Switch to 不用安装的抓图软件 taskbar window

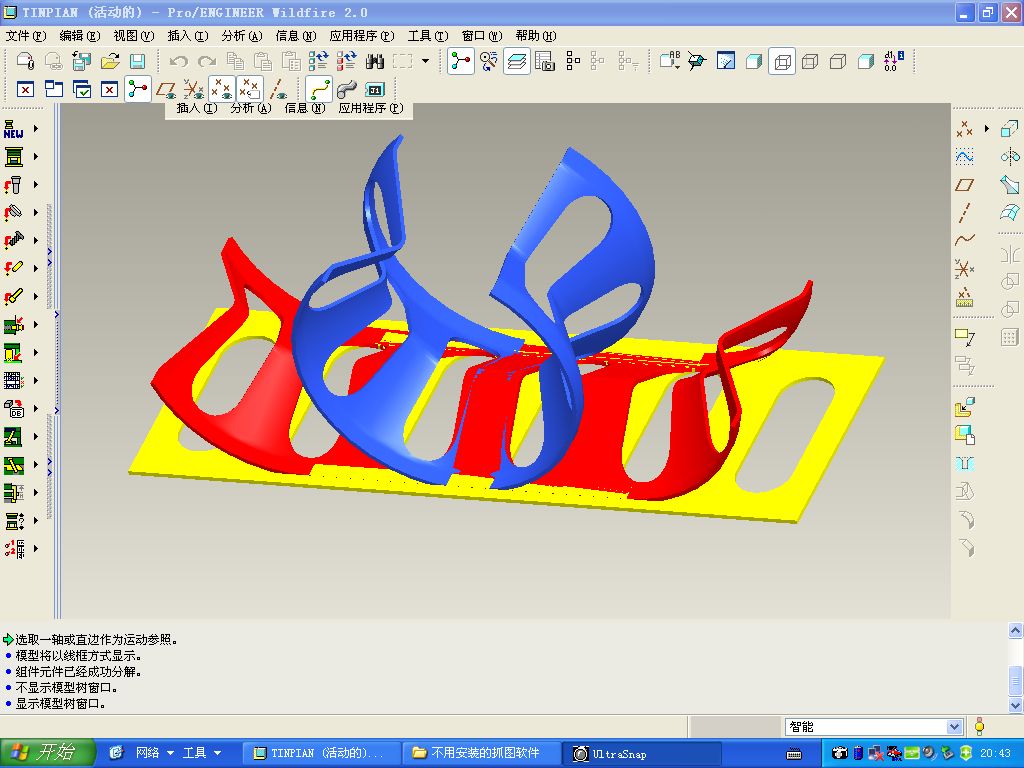tap(480, 753)
